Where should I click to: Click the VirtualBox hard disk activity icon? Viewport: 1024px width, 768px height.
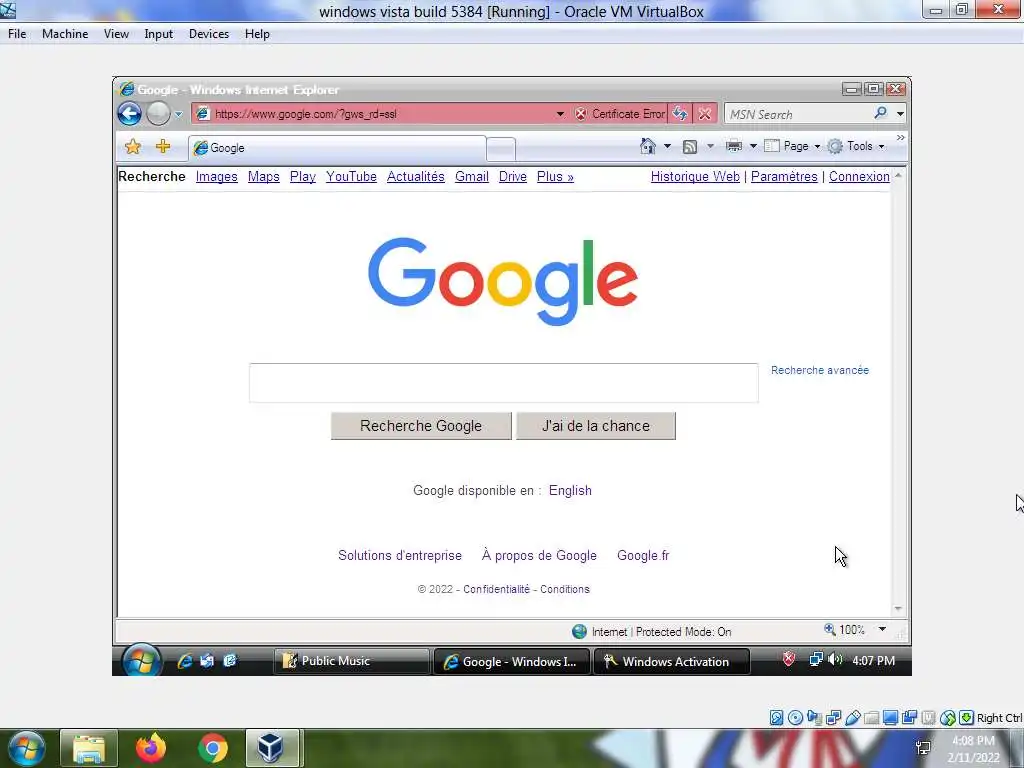(776, 718)
